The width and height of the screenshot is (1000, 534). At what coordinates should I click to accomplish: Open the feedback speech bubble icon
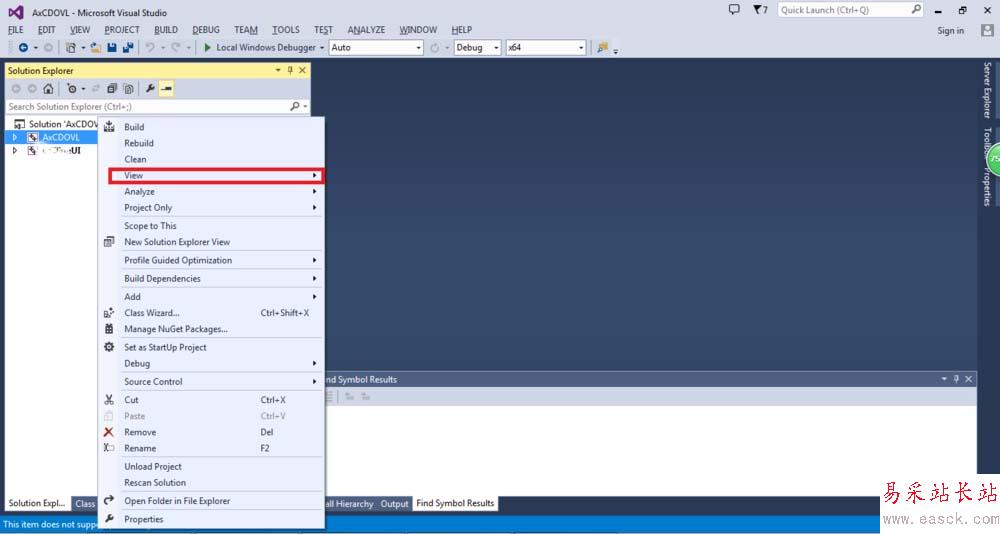(734, 10)
